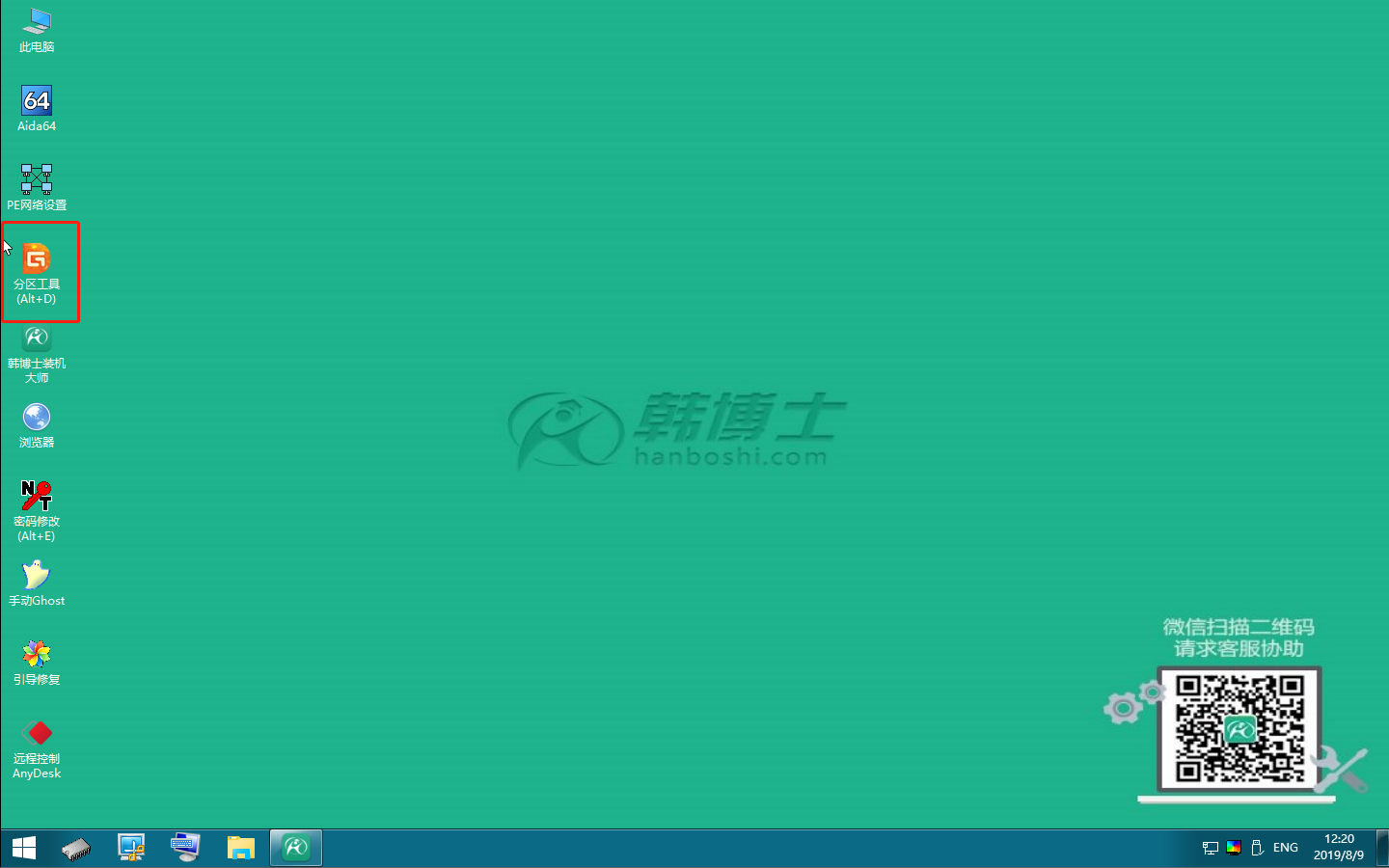Click the RAM chip icon on taskbar

[77, 848]
